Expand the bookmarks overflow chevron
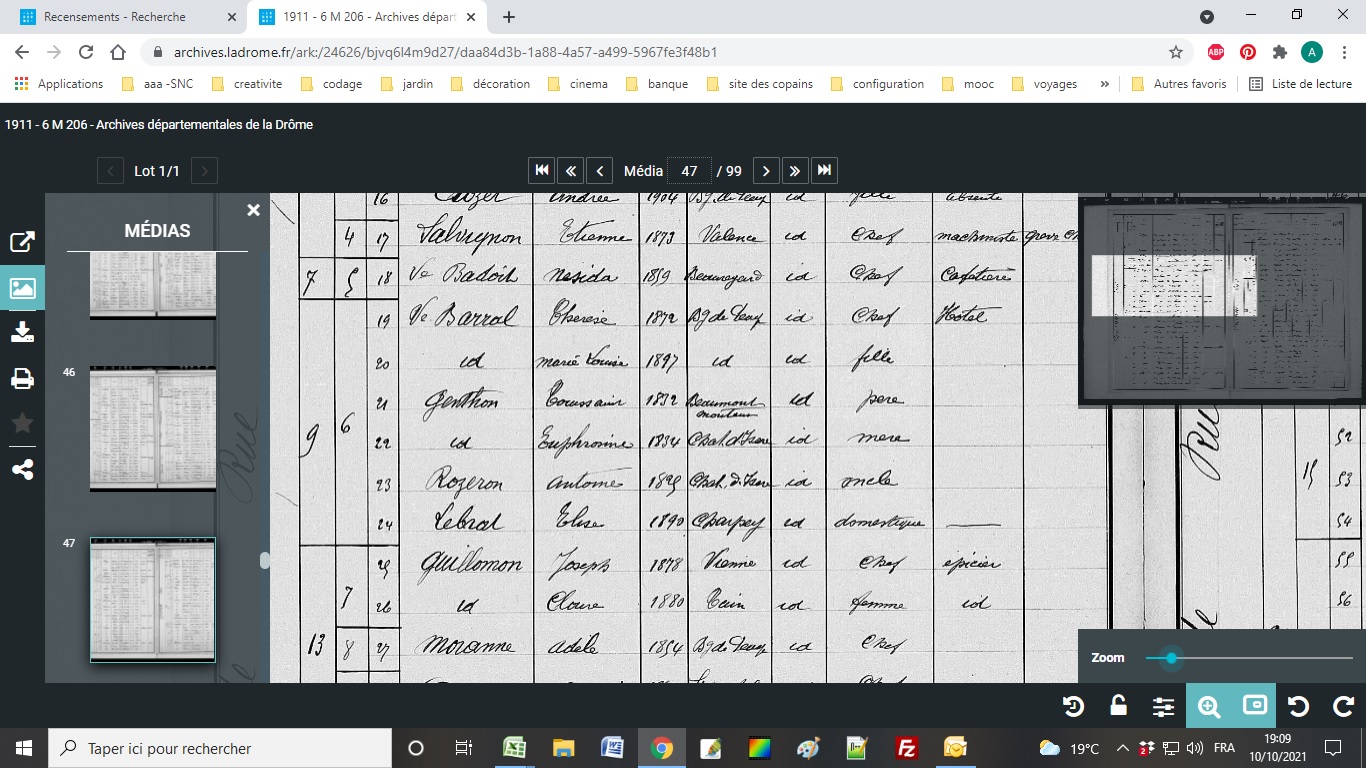This screenshot has height=768, width=1366. click(x=1104, y=84)
